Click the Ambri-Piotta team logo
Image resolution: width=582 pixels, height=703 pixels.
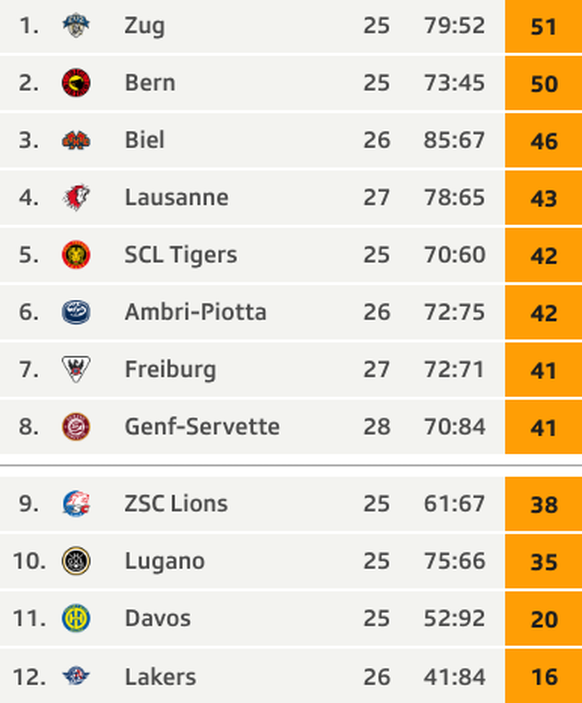(x=76, y=312)
